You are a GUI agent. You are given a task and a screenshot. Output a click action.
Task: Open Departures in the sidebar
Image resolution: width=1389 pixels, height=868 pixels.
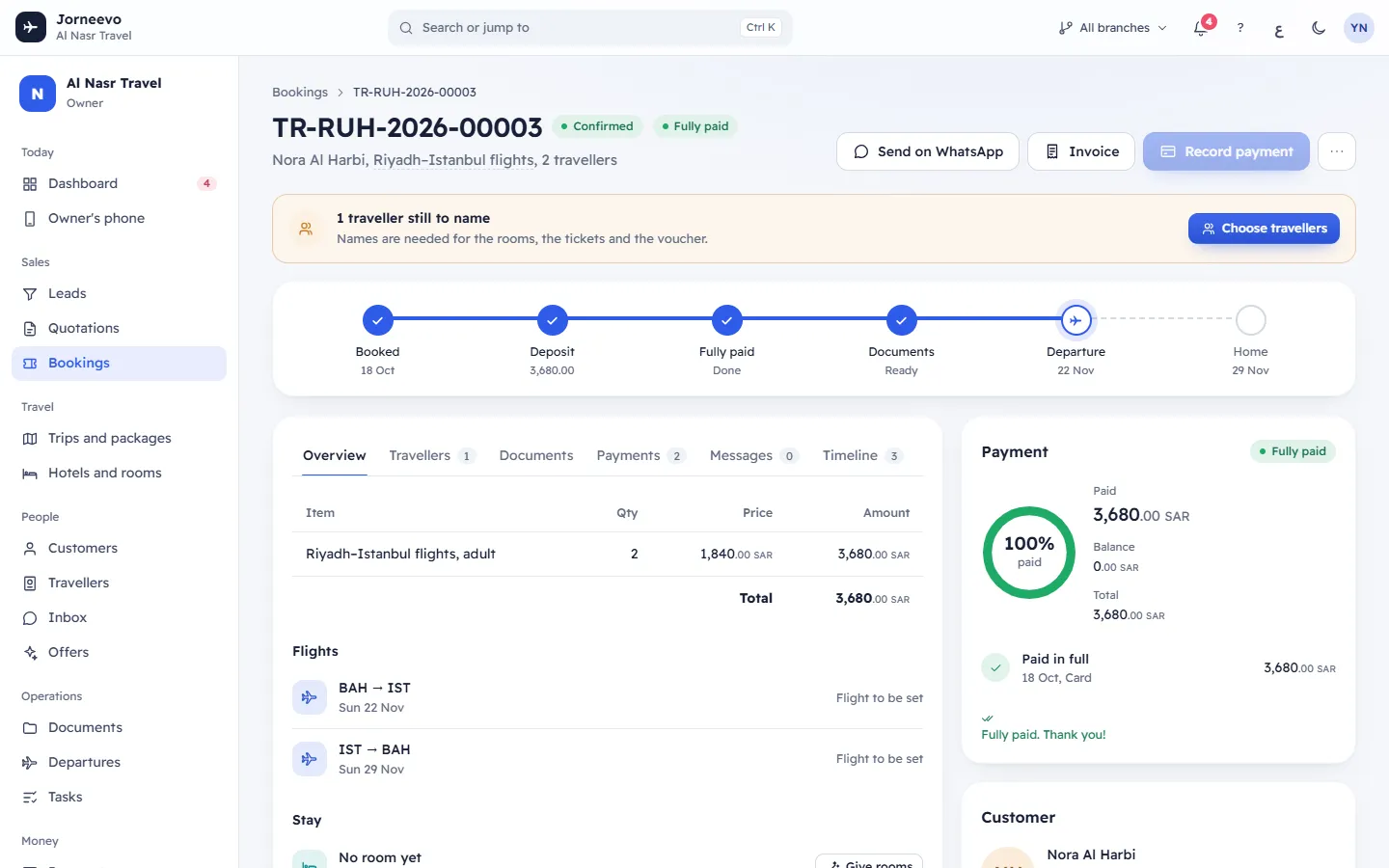click(x=119, y=762)
